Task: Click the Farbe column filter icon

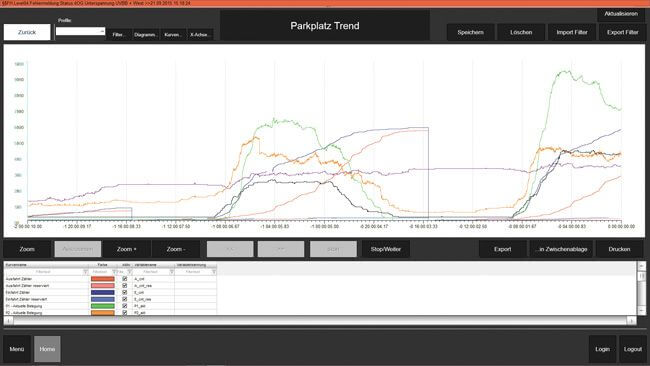Action: (114, 272)
